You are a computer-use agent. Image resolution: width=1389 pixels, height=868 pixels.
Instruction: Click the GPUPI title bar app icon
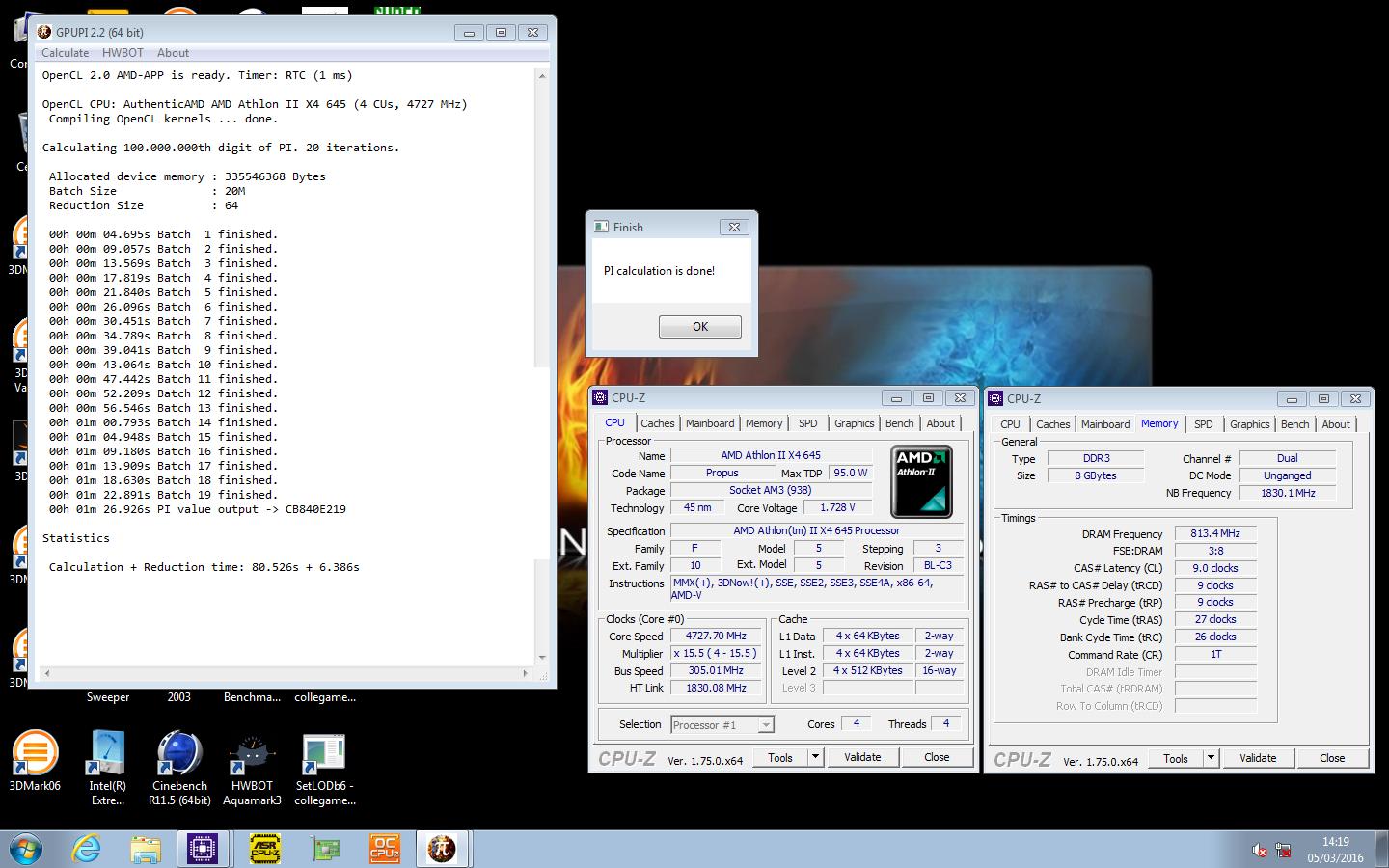coord(44,32)
